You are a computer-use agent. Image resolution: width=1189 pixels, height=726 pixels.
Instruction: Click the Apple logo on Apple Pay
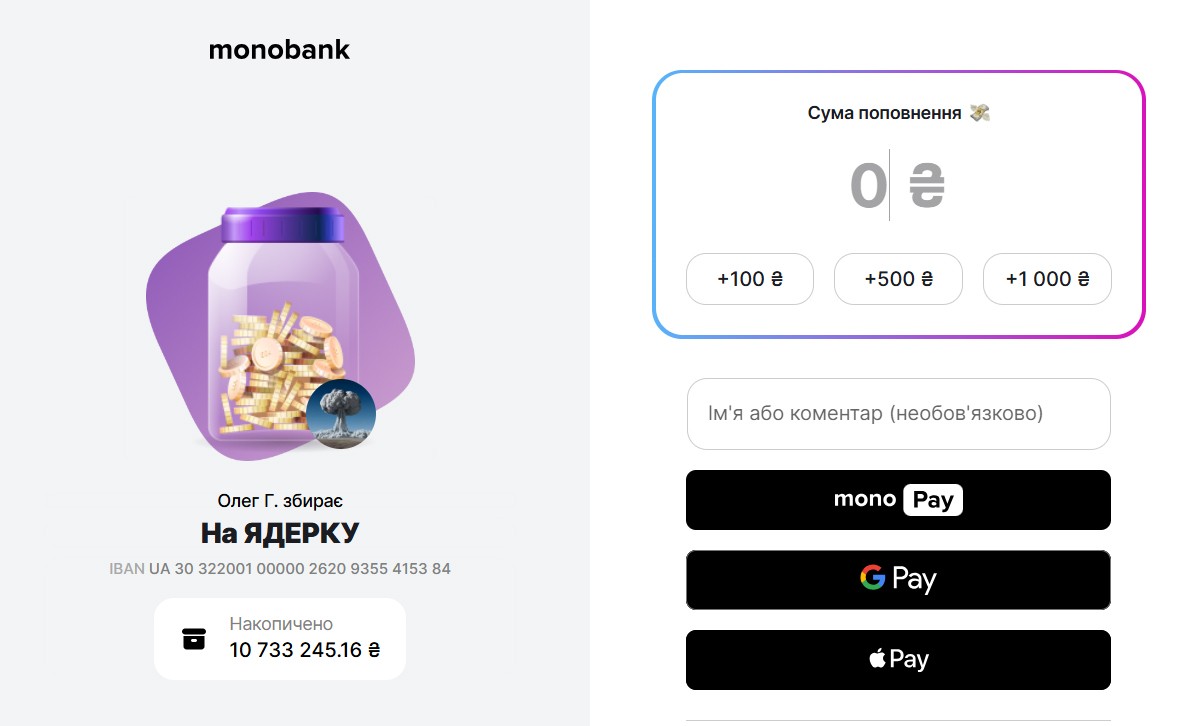(877, 659)
